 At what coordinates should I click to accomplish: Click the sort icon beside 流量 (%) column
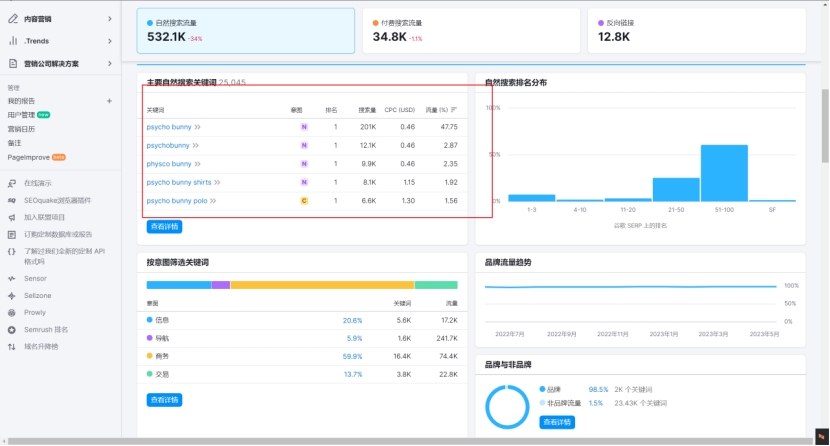[455, 110]
